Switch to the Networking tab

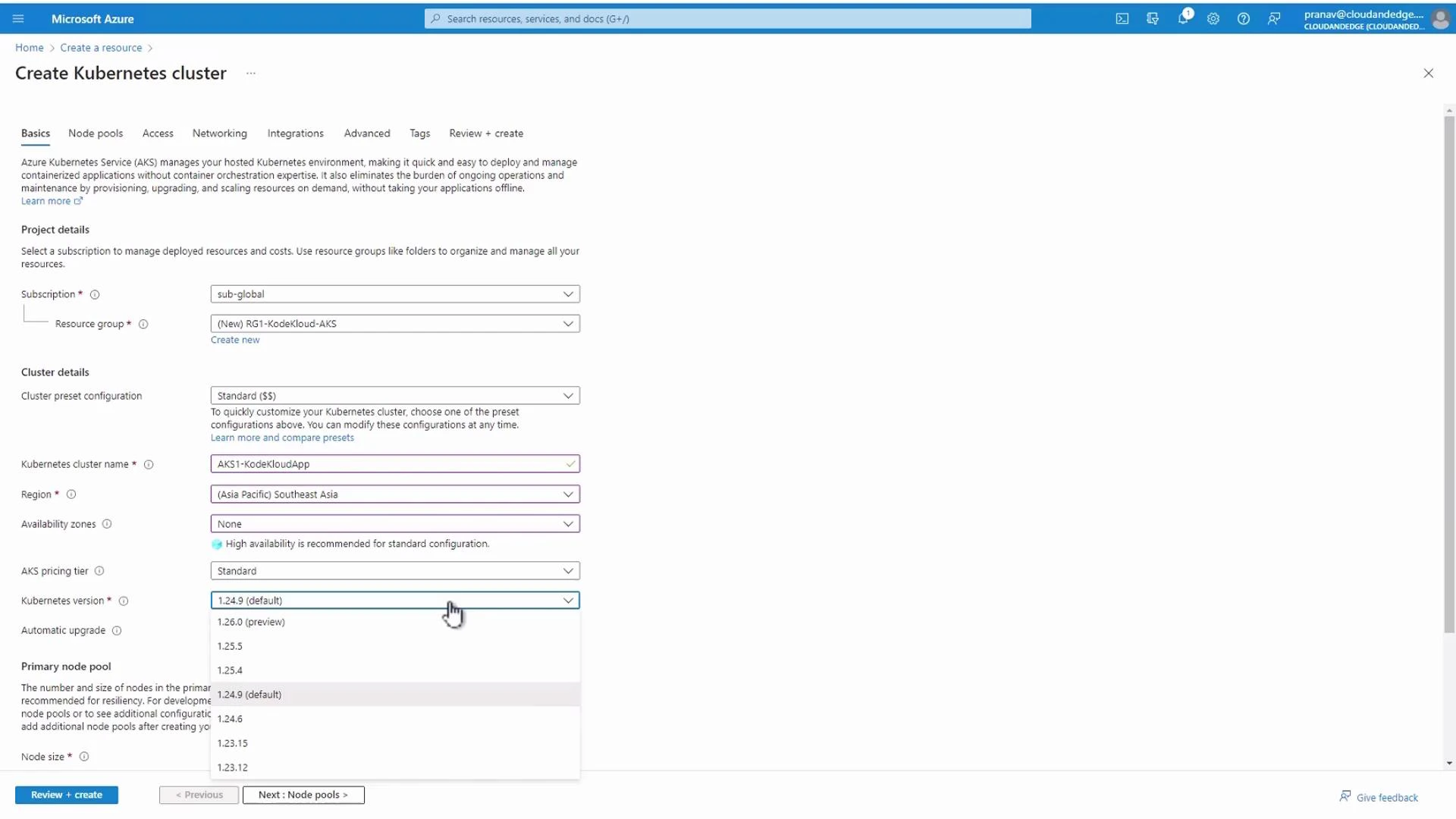pos(219,133)
